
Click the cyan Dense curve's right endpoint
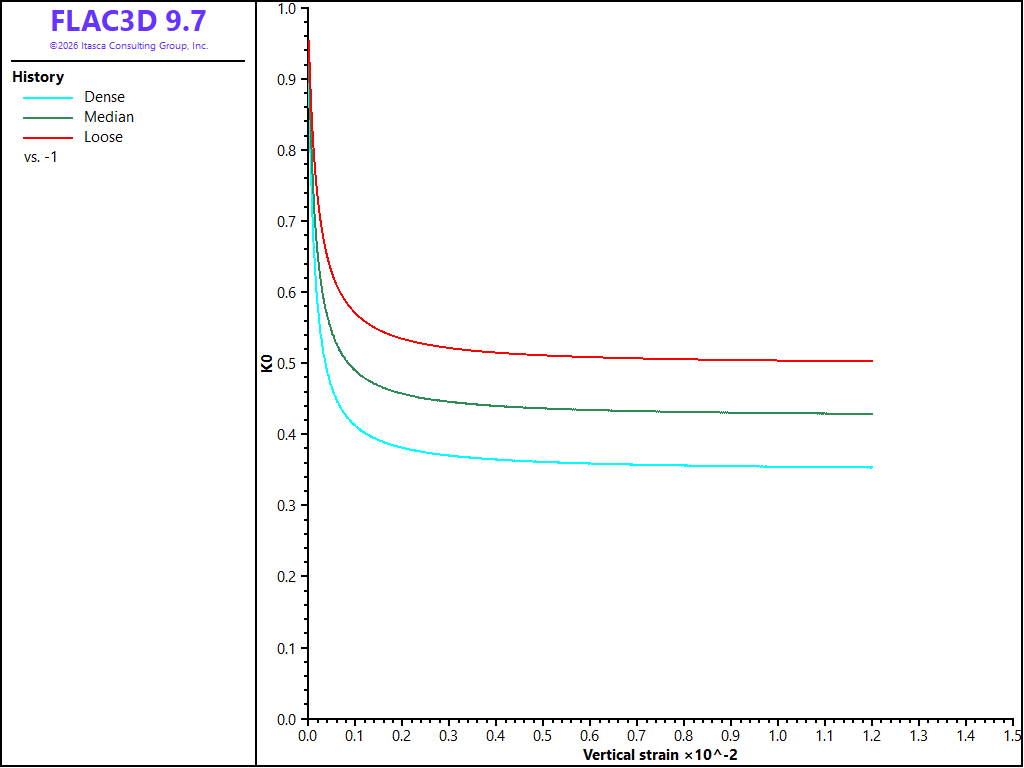pos(872,467)
